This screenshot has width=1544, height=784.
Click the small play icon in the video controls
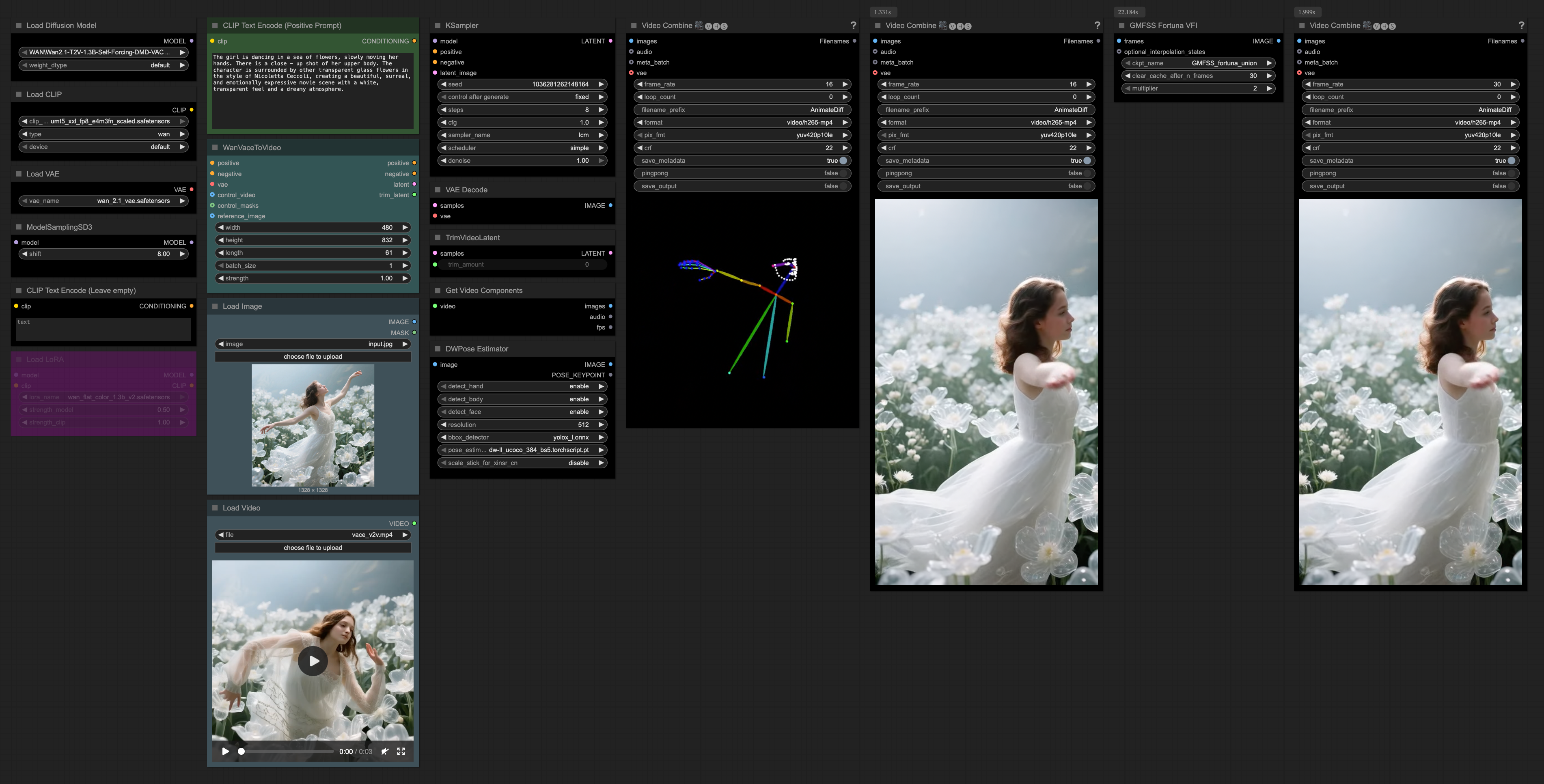pos(225,751)
